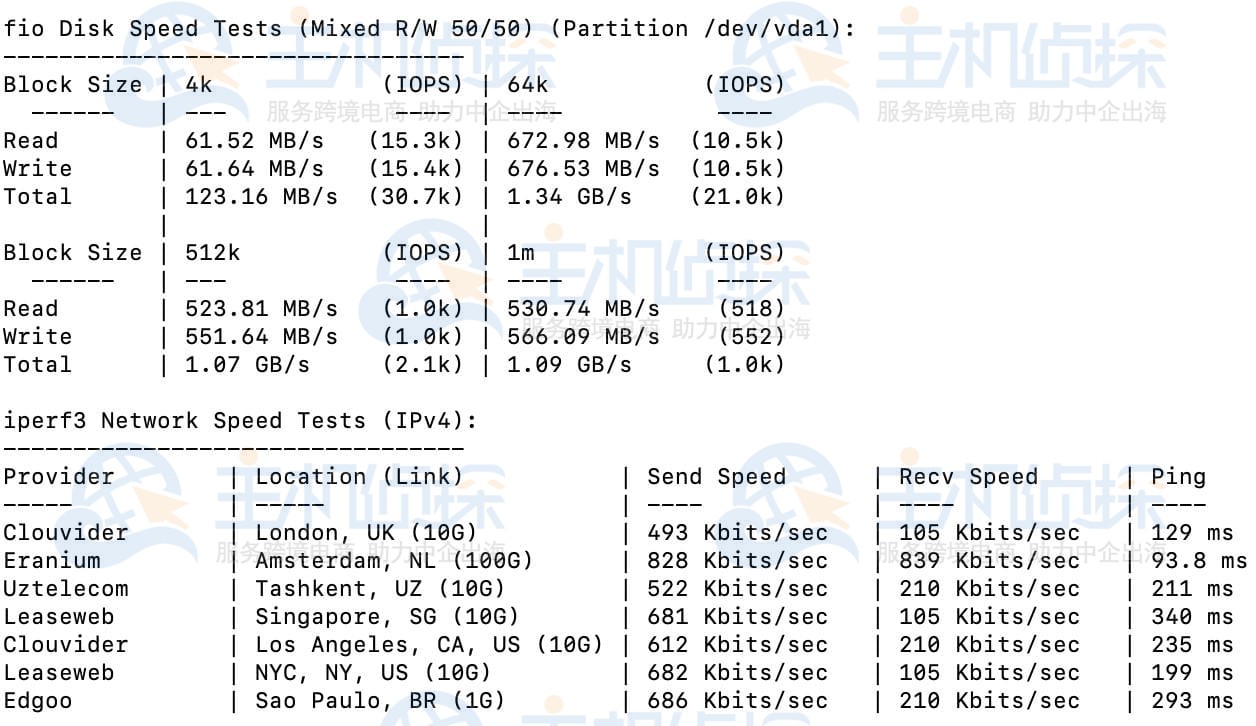Select the Uztelecom provider name
Screen dimensions: 1256x726
(65, 589)
